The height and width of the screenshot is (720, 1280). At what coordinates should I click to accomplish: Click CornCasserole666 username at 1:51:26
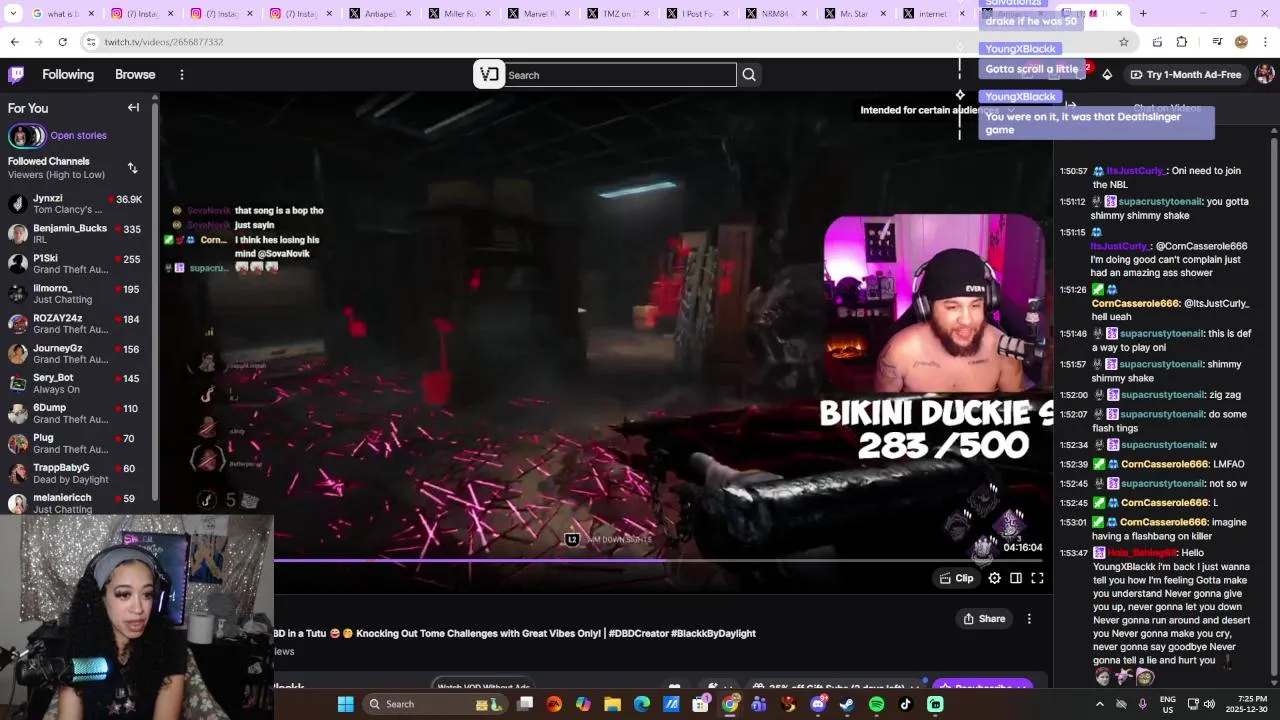click(1135, 304)
